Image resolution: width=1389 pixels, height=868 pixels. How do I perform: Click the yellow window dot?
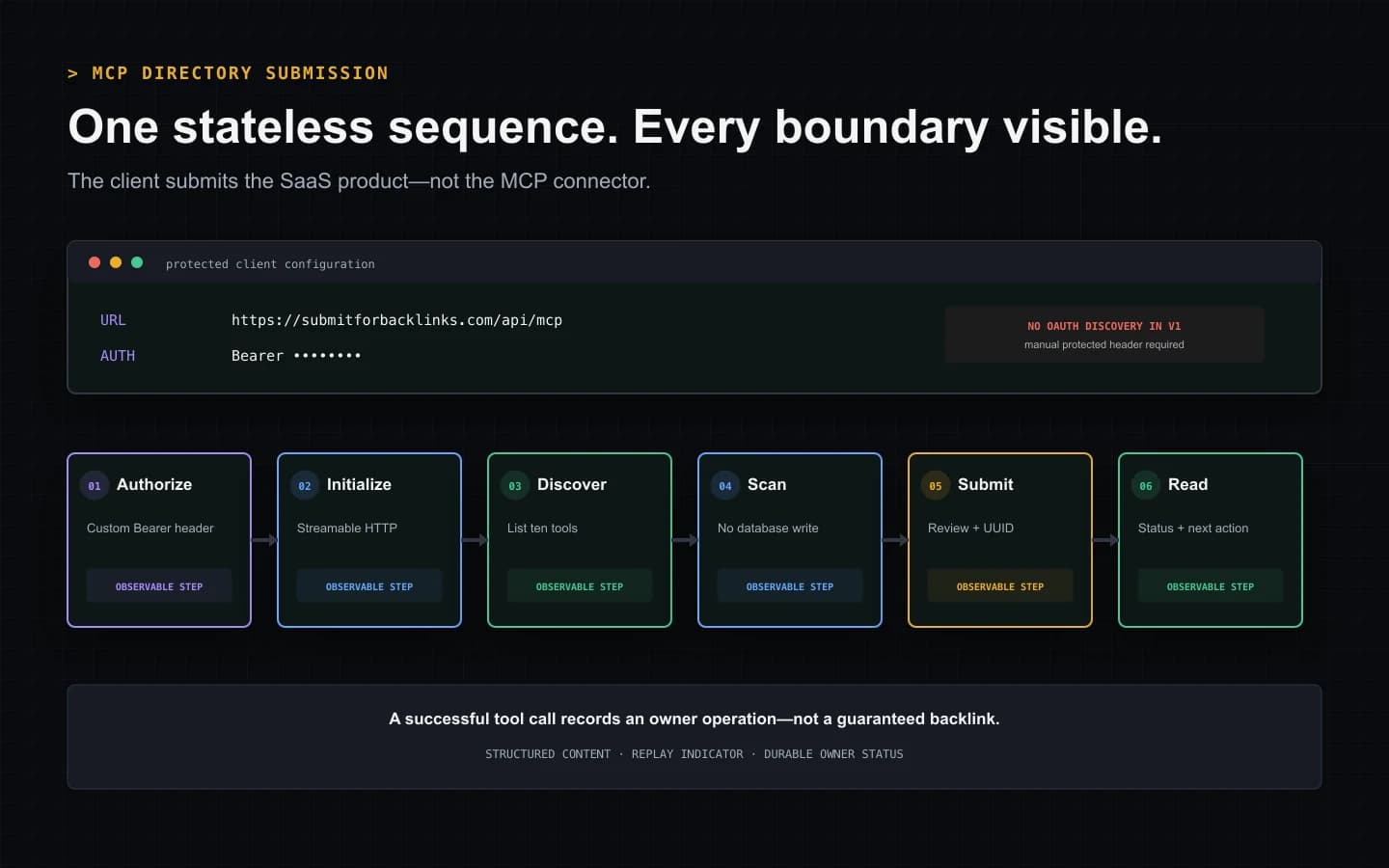(116, 262)
